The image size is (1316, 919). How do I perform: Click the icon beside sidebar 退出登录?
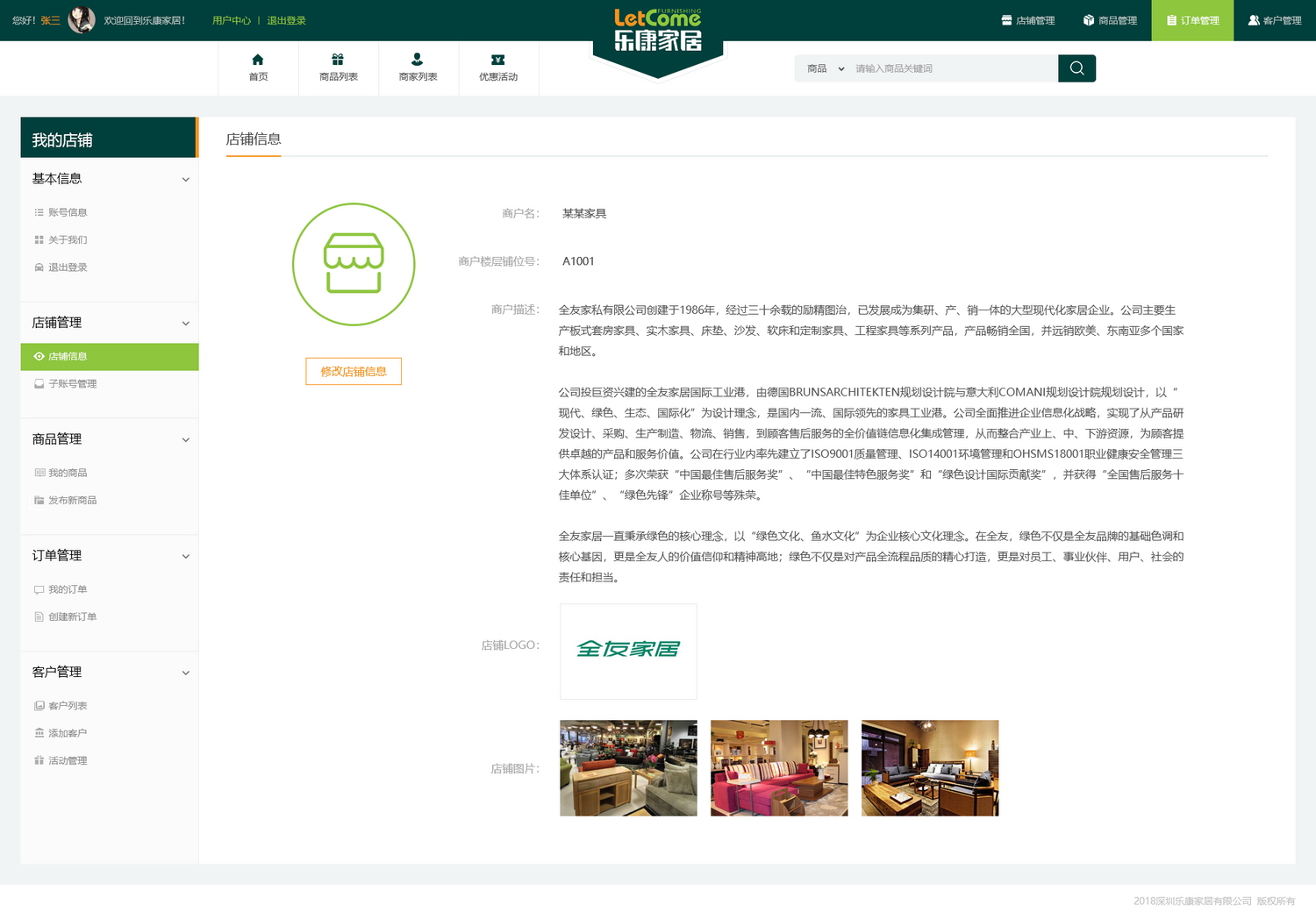pyautogui.click(x=39, y=267)
